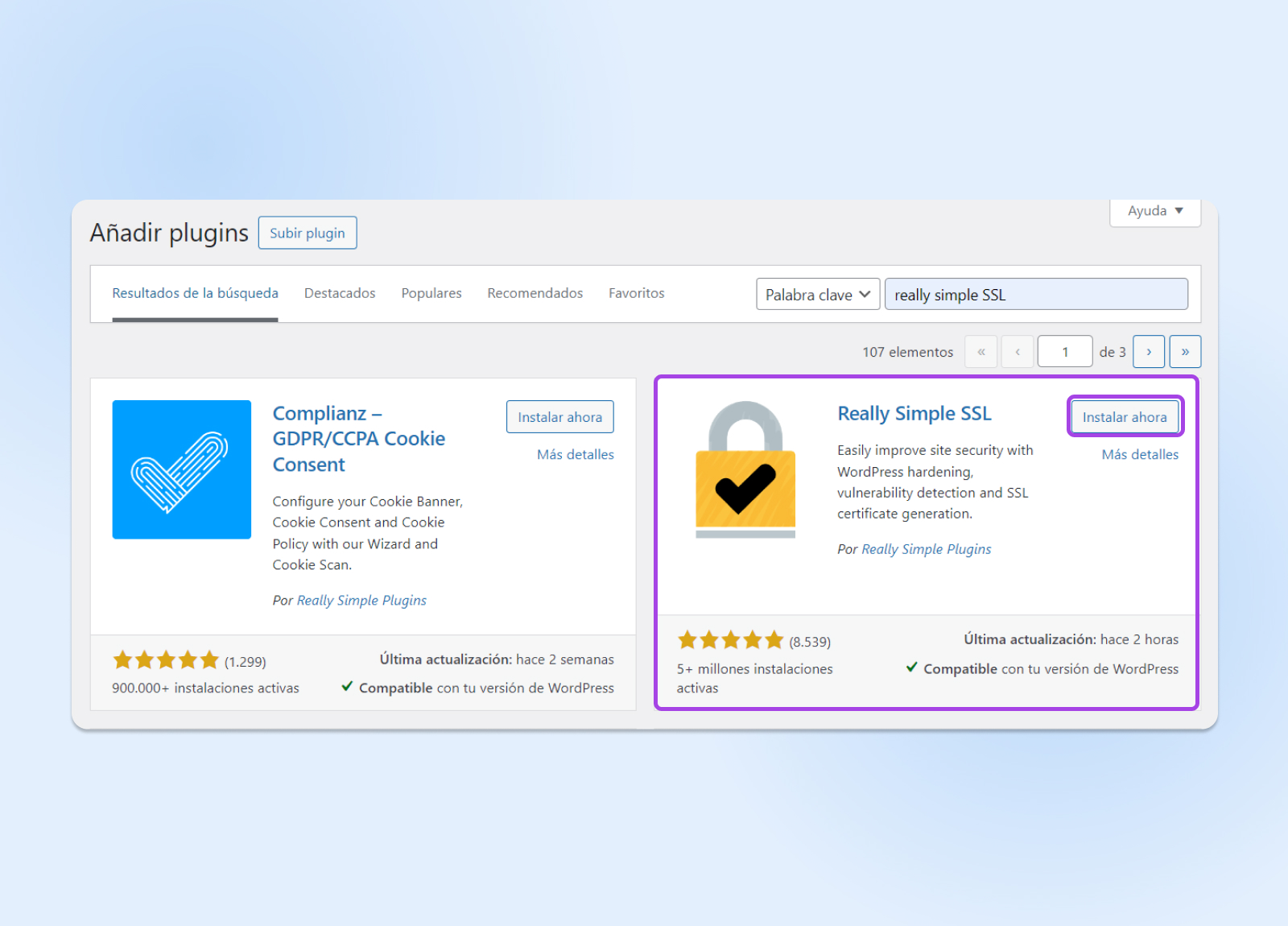Switch to the Populares tab
The width and height of the screenshot is (1288, 926).
[431, 293]
